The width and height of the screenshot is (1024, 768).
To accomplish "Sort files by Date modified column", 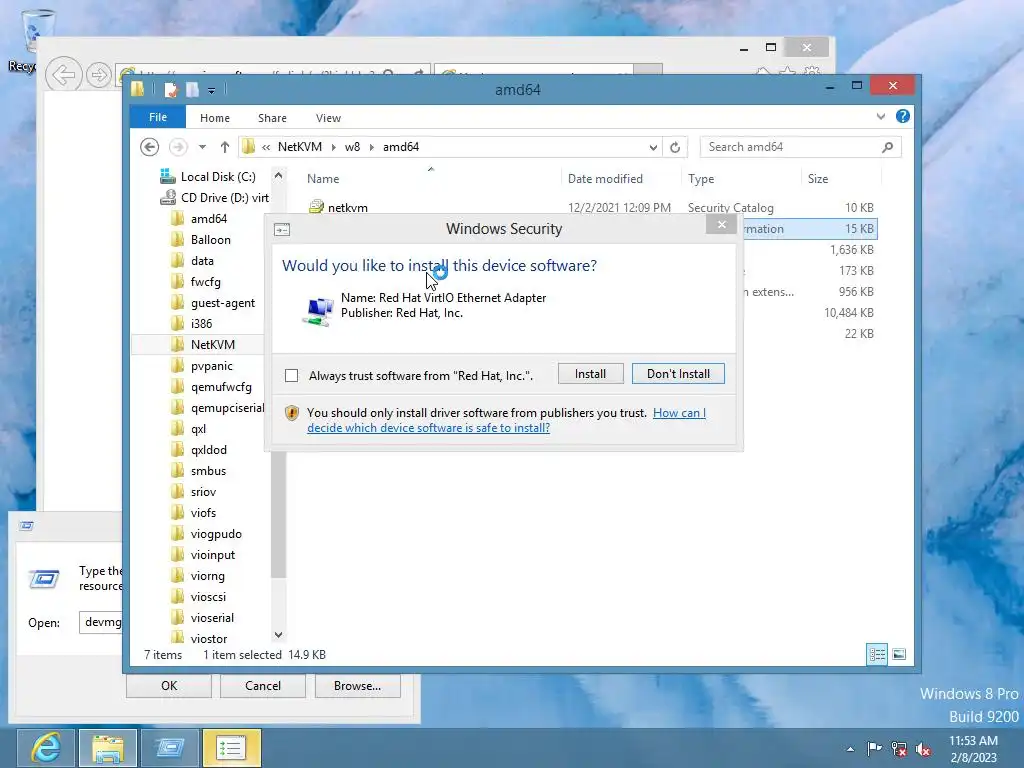I will tap(605, 178).
